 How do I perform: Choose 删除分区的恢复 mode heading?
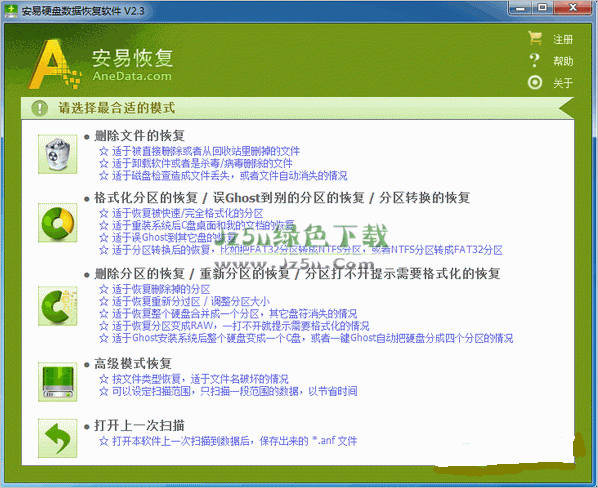pos(139,274)
